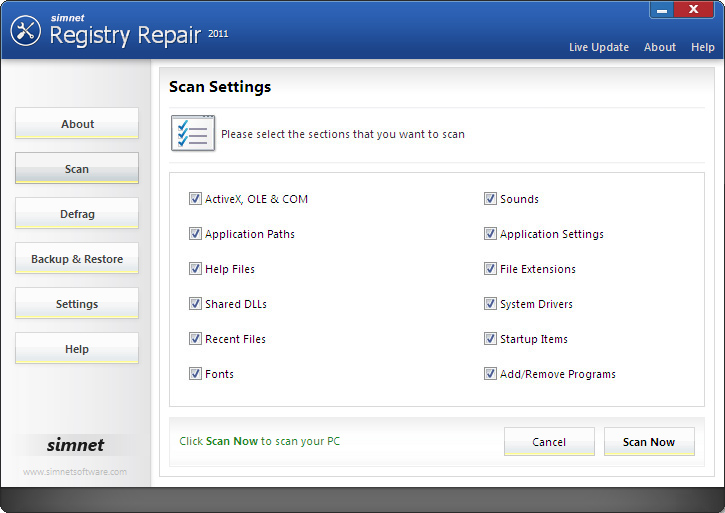Disable the Help Files scan option
The image size is (725, 513).
195,269
